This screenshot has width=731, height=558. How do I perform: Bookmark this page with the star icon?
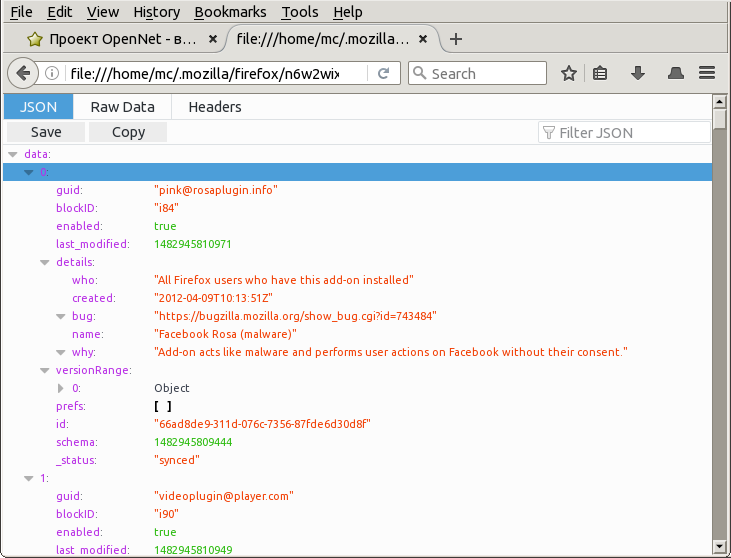[568, 73]
